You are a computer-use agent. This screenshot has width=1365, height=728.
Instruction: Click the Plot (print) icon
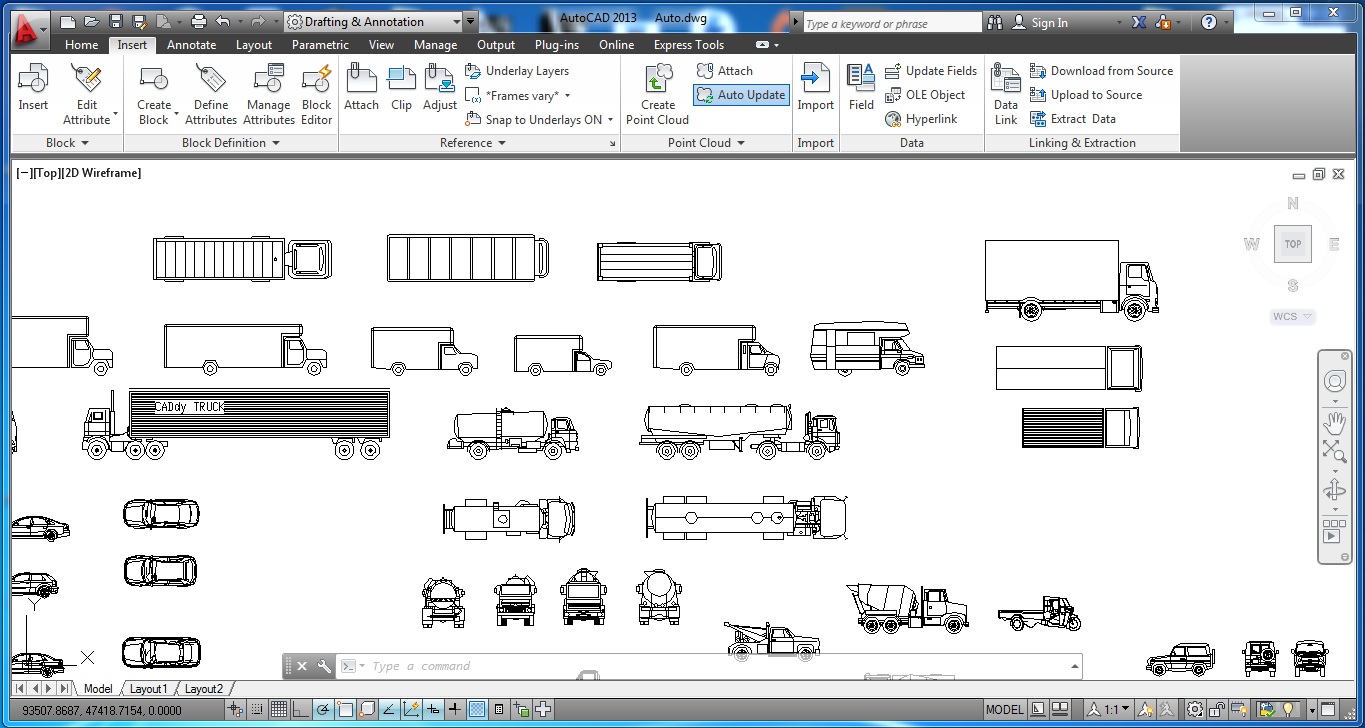(198, 22)
